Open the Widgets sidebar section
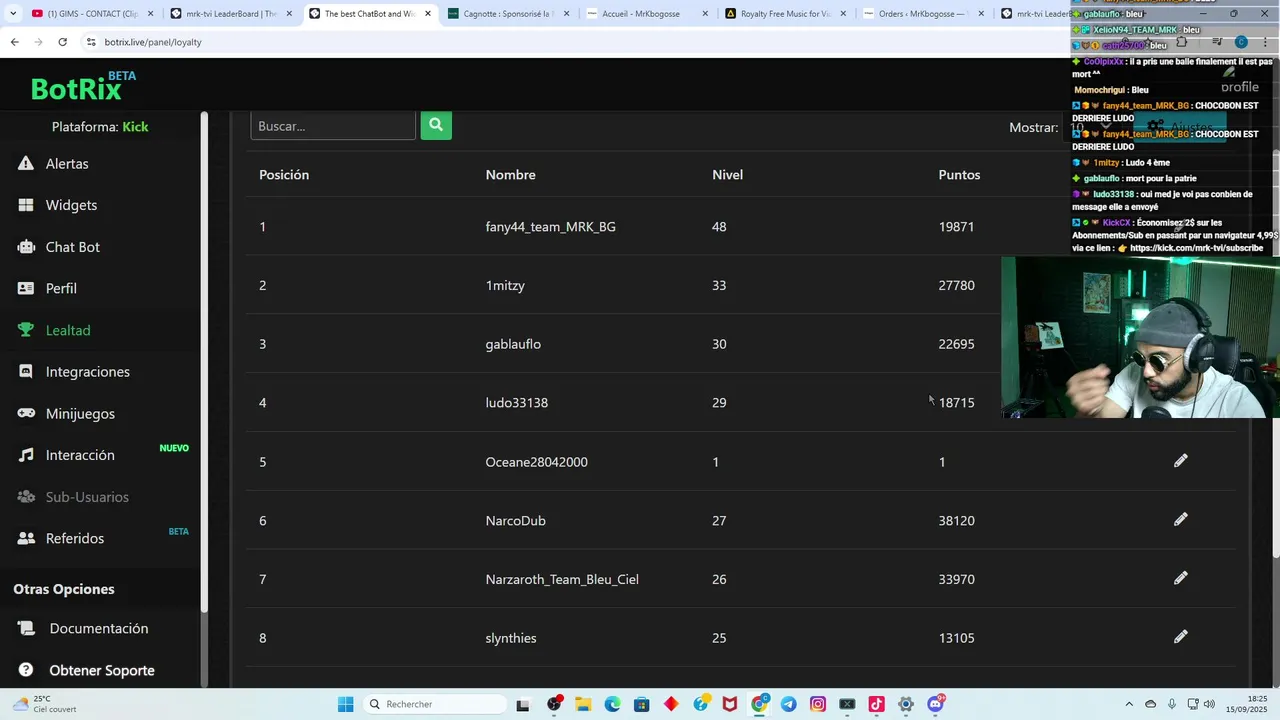Screen dimensions: 1280x720 pyautogui.click(x=71, y=205)
